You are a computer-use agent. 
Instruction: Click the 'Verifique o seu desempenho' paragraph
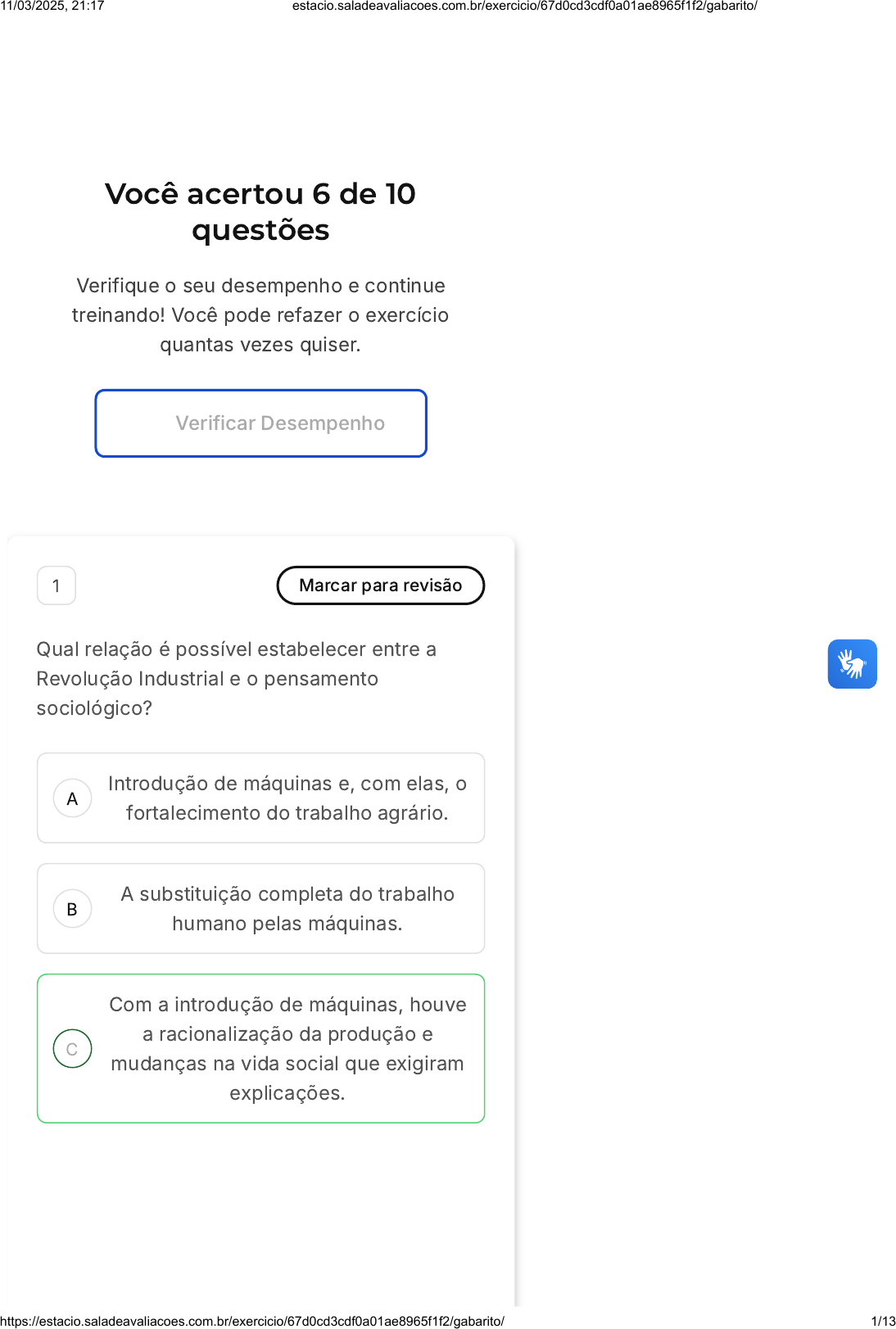pyautogui.click(x=260, y=315)
